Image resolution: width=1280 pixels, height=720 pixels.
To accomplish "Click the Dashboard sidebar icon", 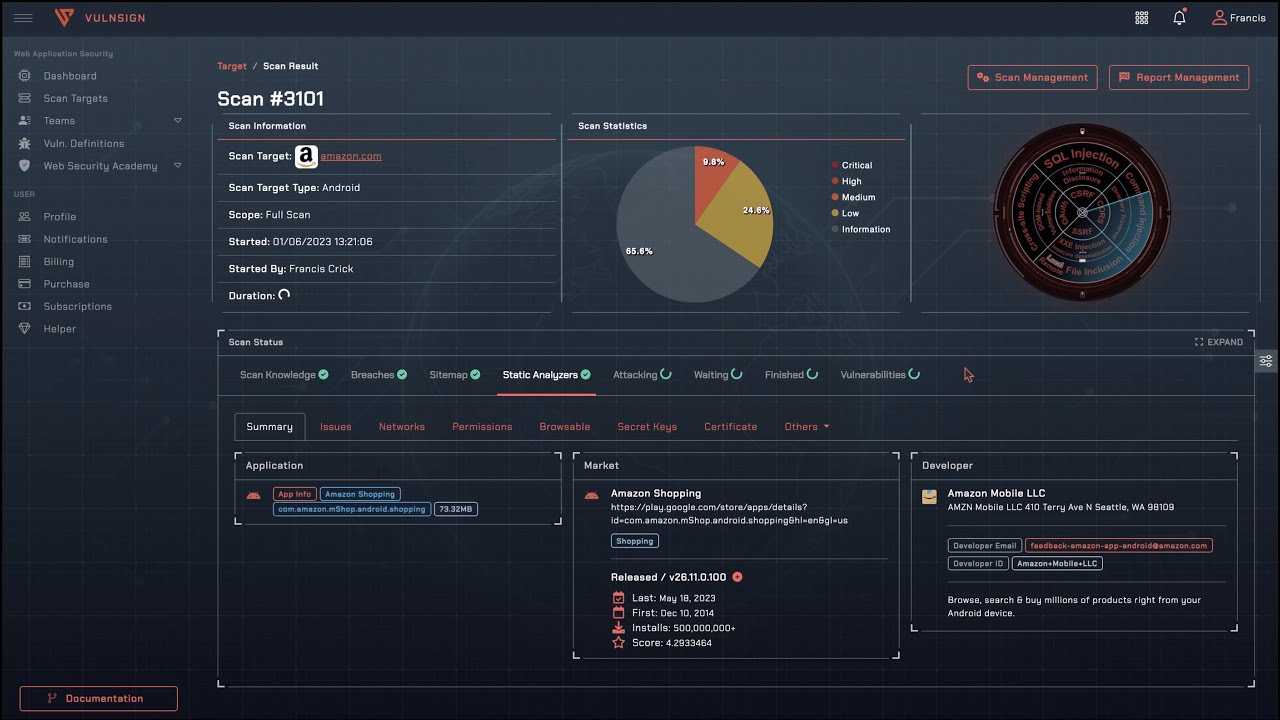I will [24, 76].
